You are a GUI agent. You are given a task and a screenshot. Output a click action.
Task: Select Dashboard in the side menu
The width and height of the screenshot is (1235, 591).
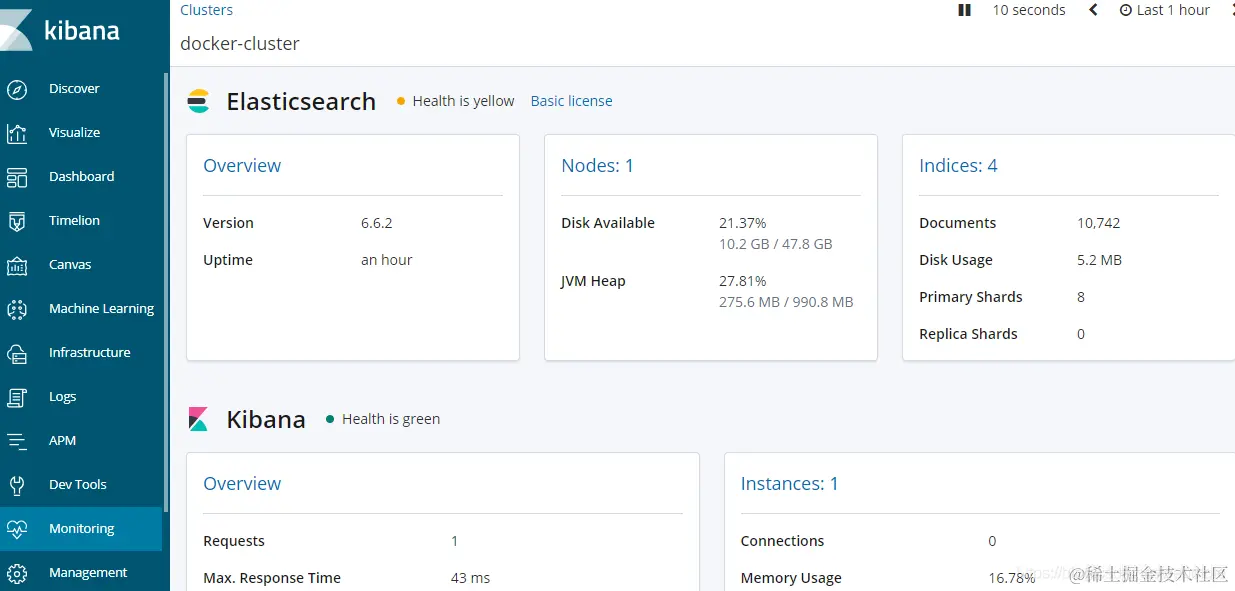[82, 177]
